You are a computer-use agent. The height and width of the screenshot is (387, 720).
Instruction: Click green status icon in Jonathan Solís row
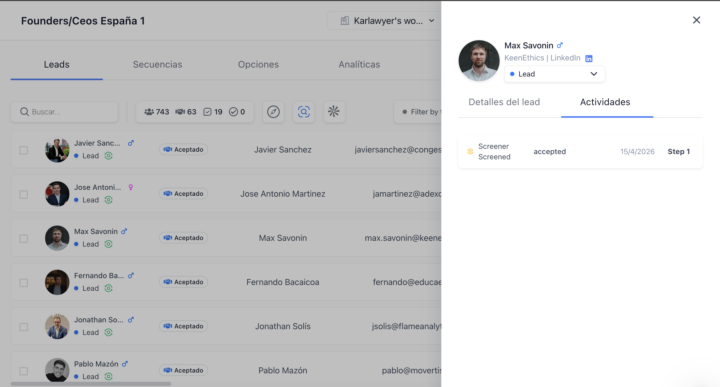108,332
